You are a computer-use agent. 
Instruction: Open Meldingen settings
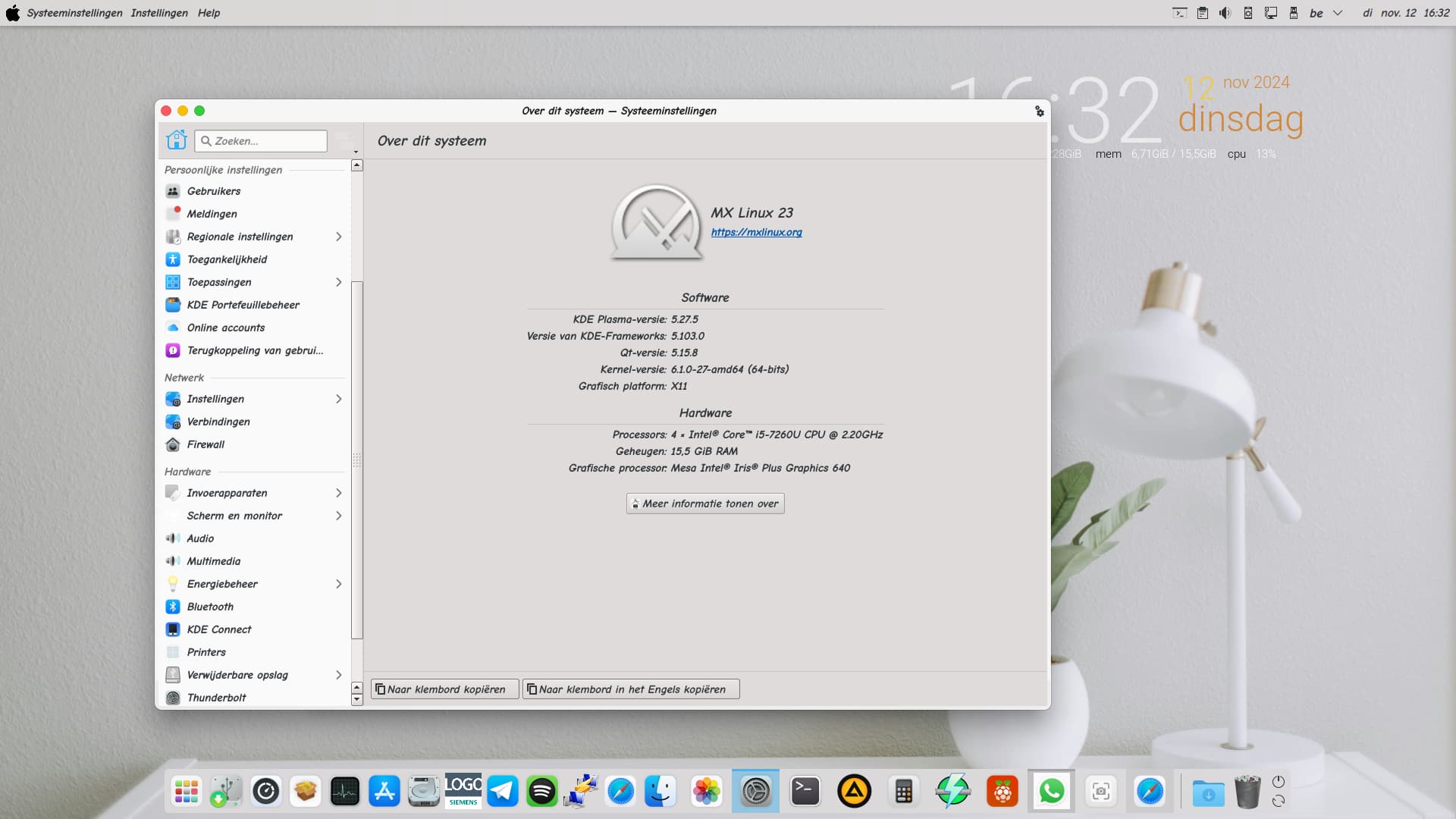(x=254, y=214)
